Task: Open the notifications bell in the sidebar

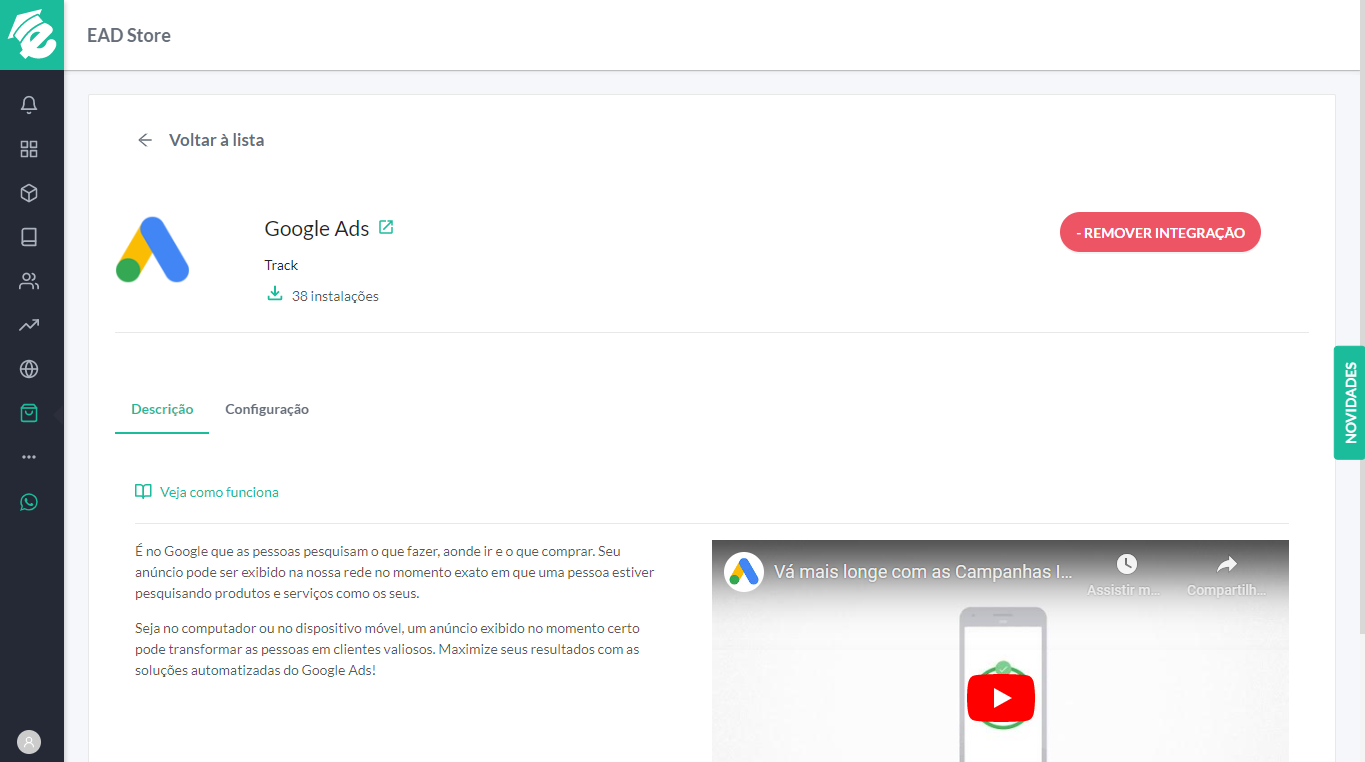Action: click(x=29, y=105)
